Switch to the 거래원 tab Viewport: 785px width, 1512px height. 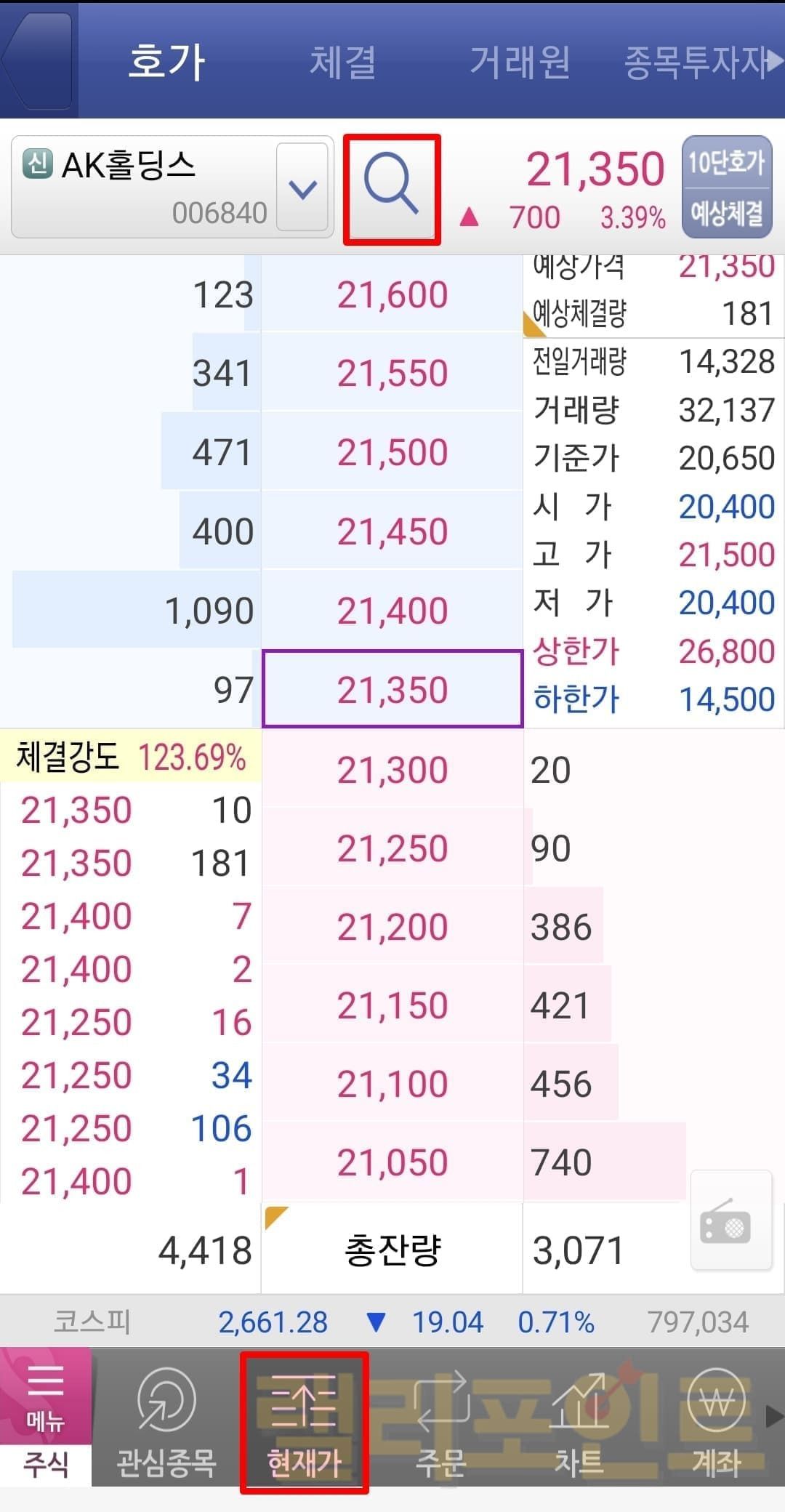(x=519, y=62)
